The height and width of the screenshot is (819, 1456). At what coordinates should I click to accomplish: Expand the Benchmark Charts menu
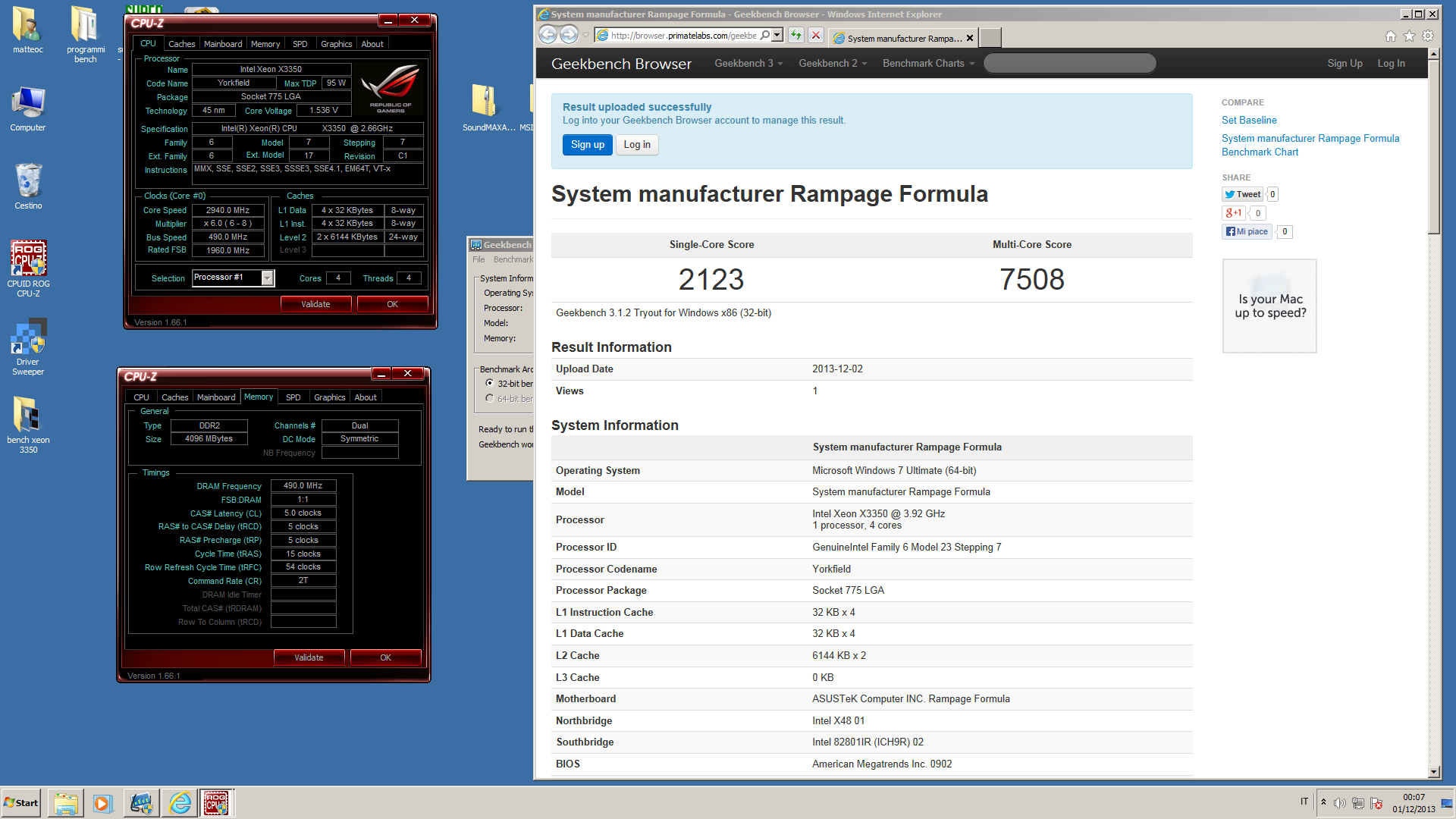[x=928, y=64]
